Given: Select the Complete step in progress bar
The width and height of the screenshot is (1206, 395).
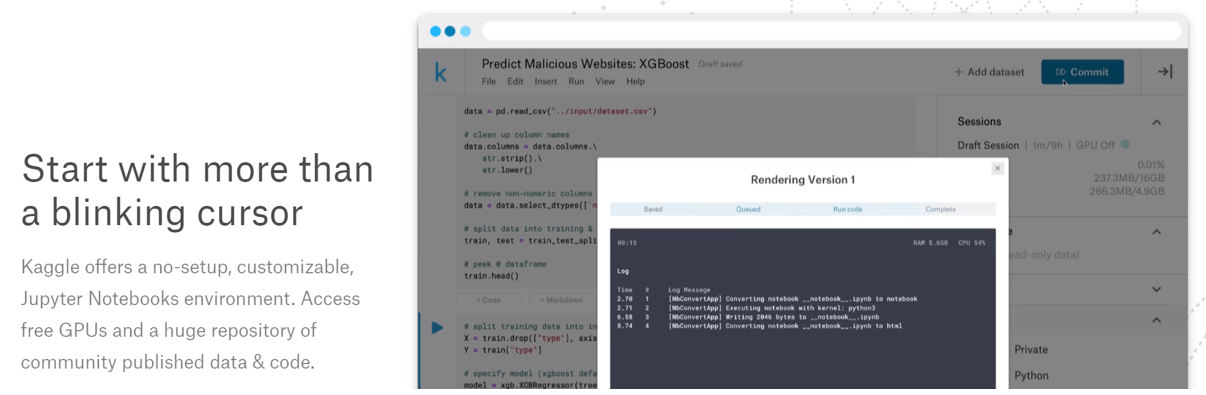Looking at the screenshot, I should pyautogui.click(x=940, y=209).
